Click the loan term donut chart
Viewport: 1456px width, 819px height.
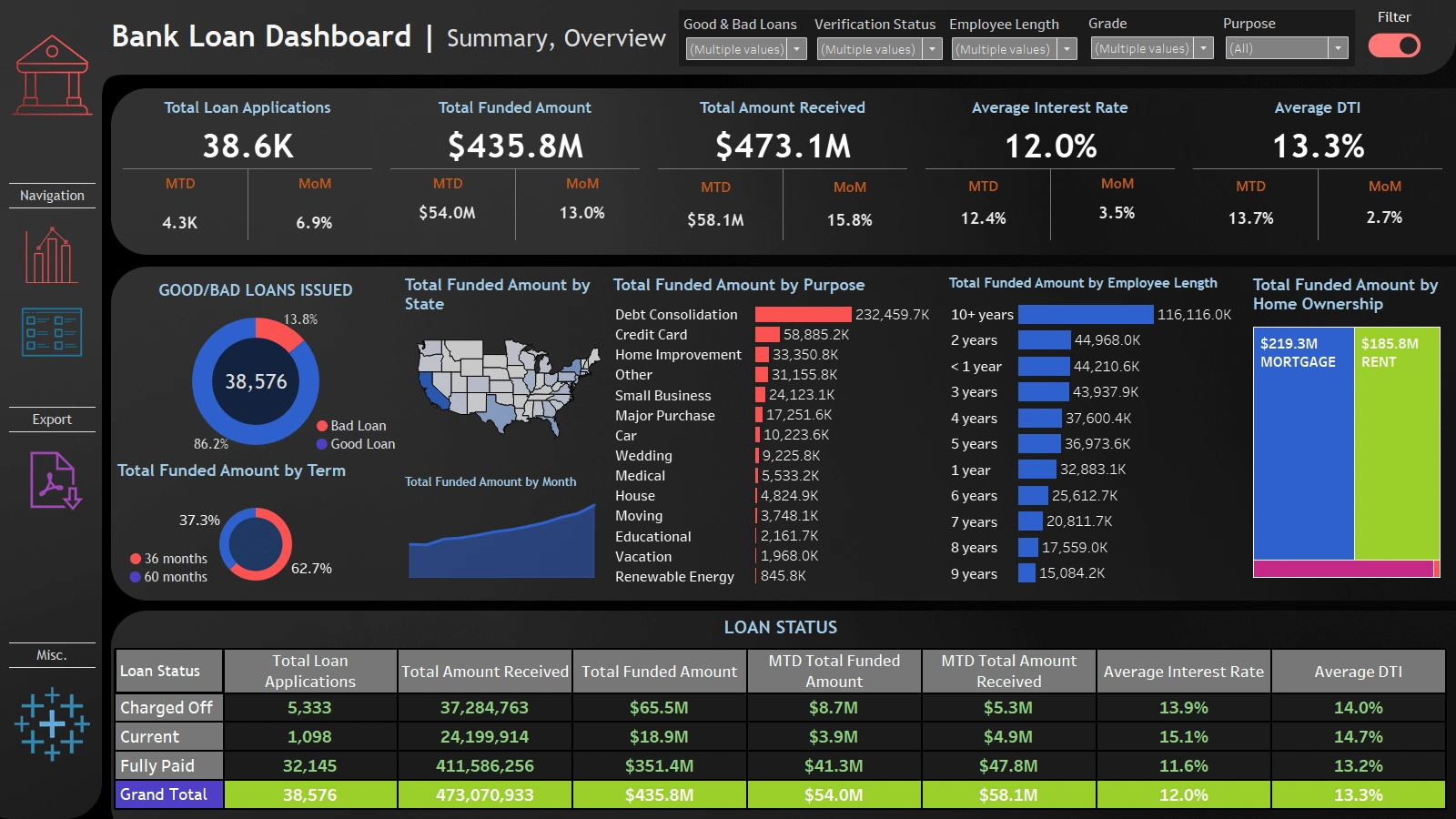(x=256, y=544)
